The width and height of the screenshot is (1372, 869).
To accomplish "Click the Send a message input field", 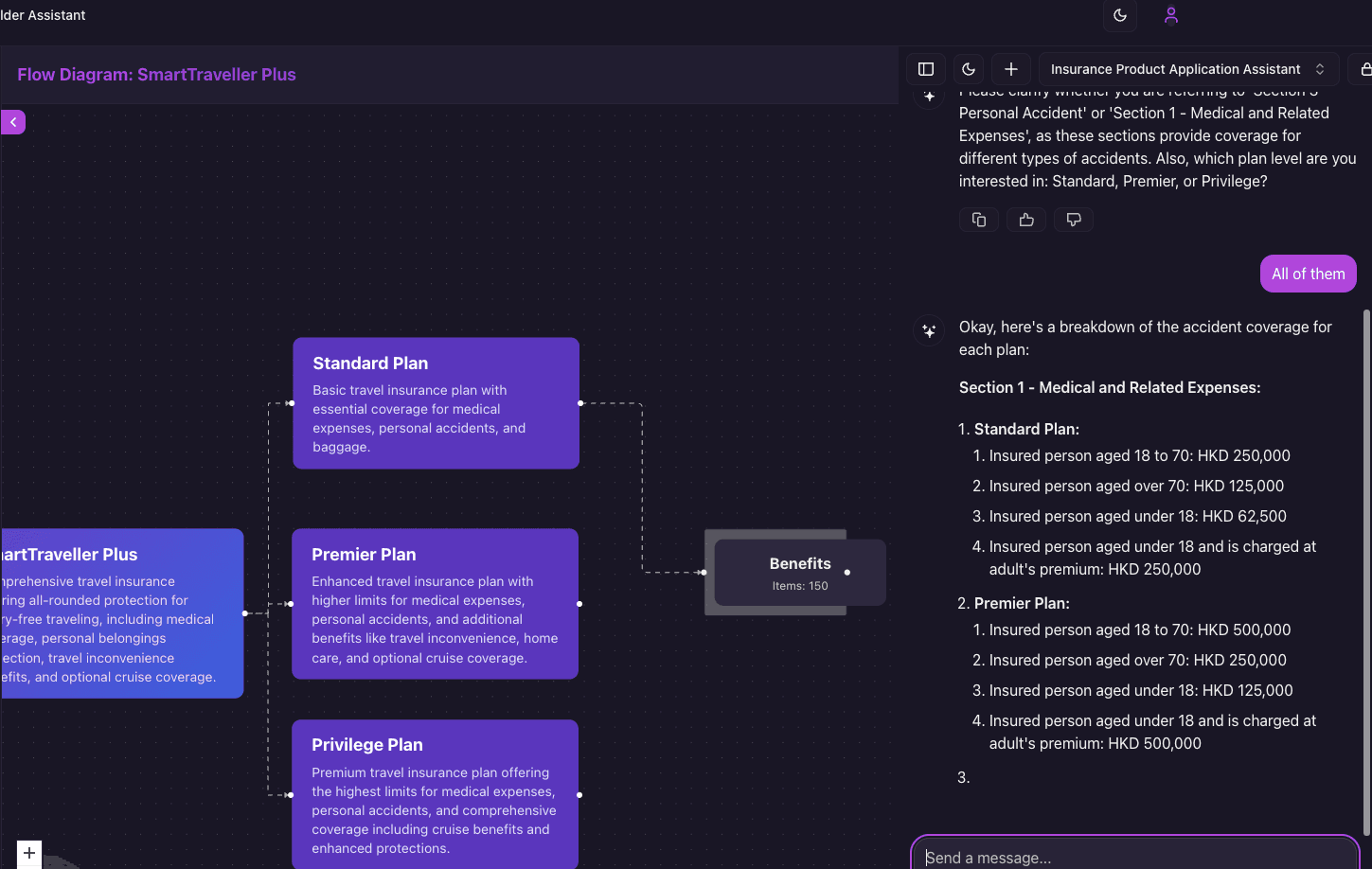I will [x=1134, y=857].
